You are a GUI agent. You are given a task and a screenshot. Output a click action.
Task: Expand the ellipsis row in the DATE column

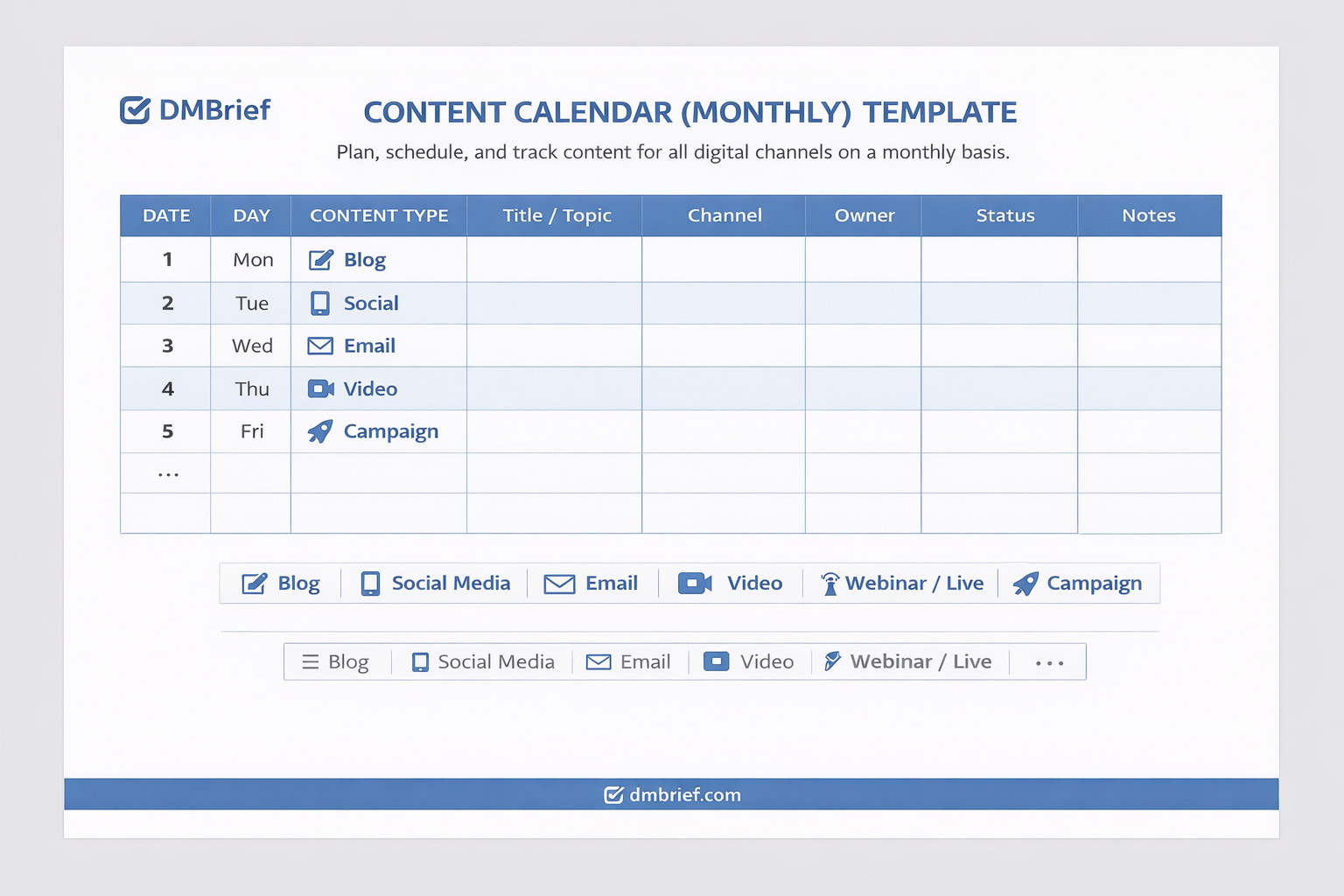(168, 474)
